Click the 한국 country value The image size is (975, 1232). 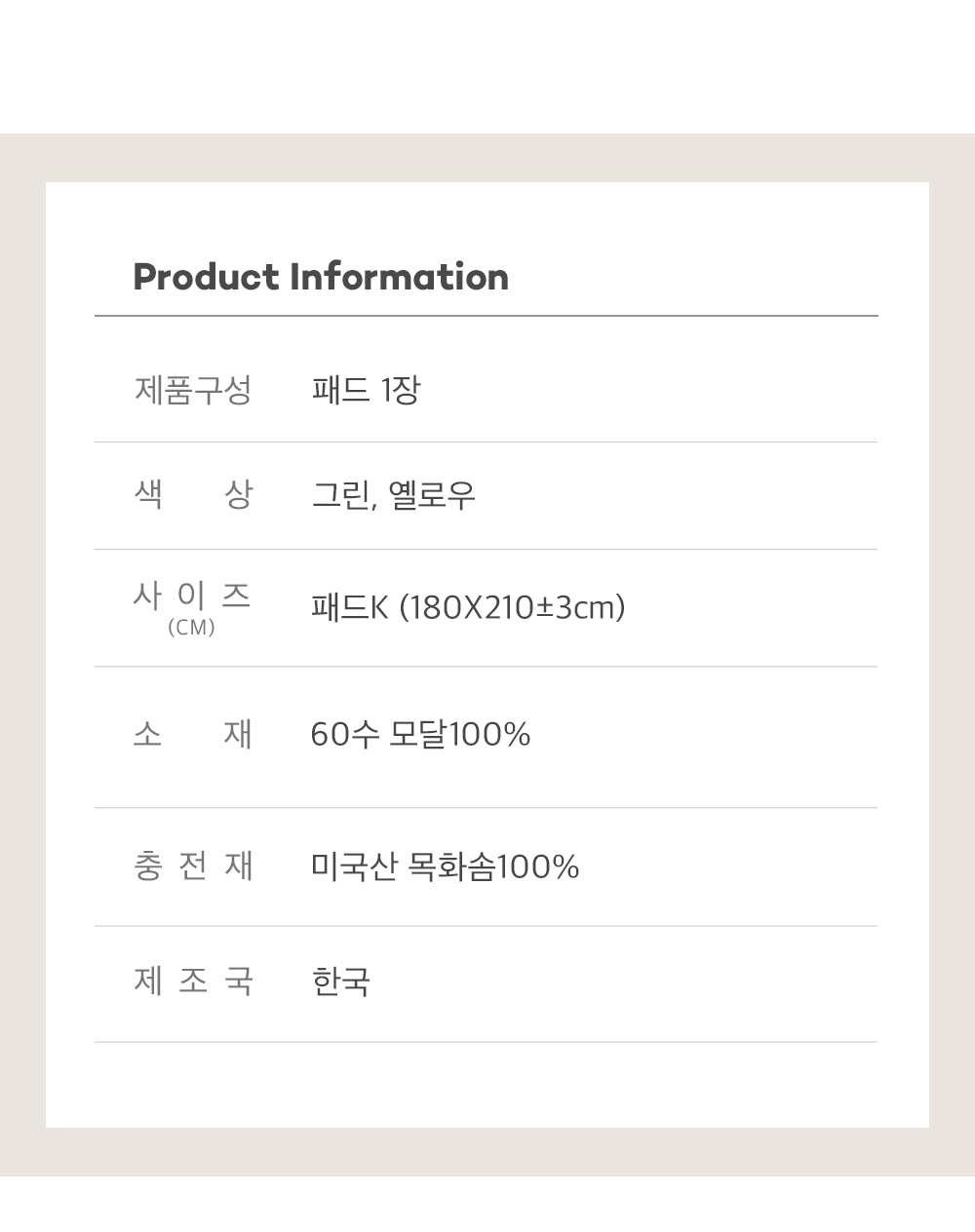pyautogui.click(x=340, y=981)
